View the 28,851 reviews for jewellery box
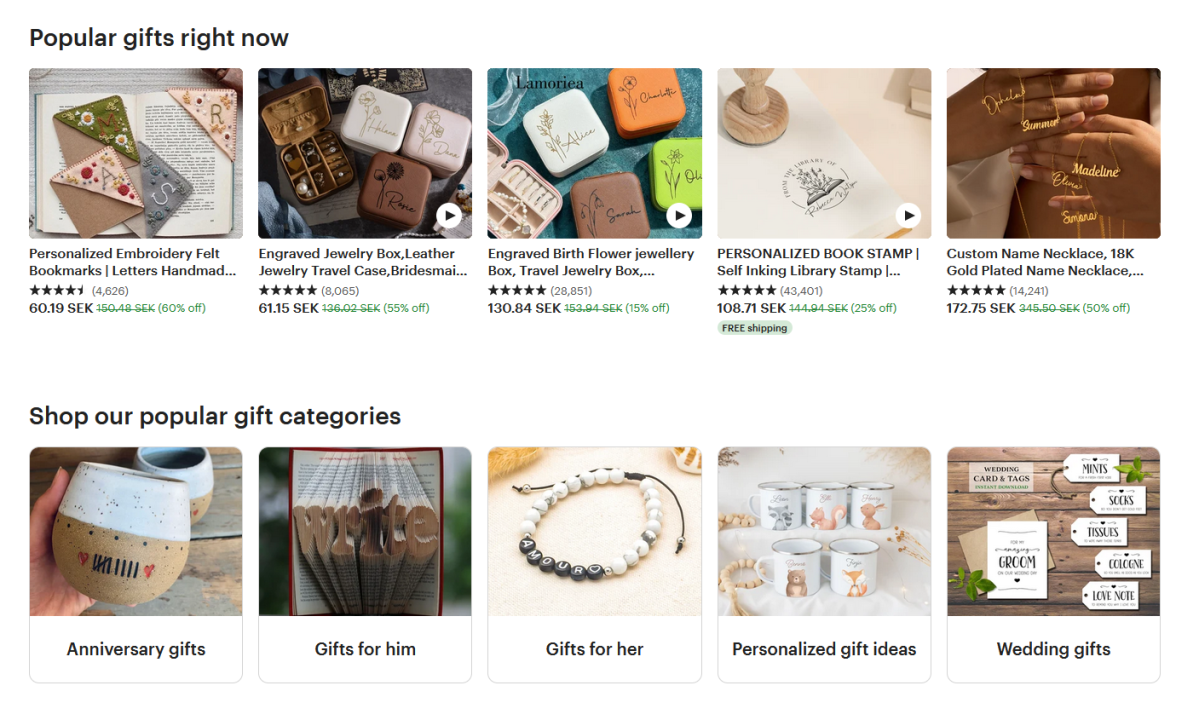Screen dimensions: 1199x720 point(571,289)
